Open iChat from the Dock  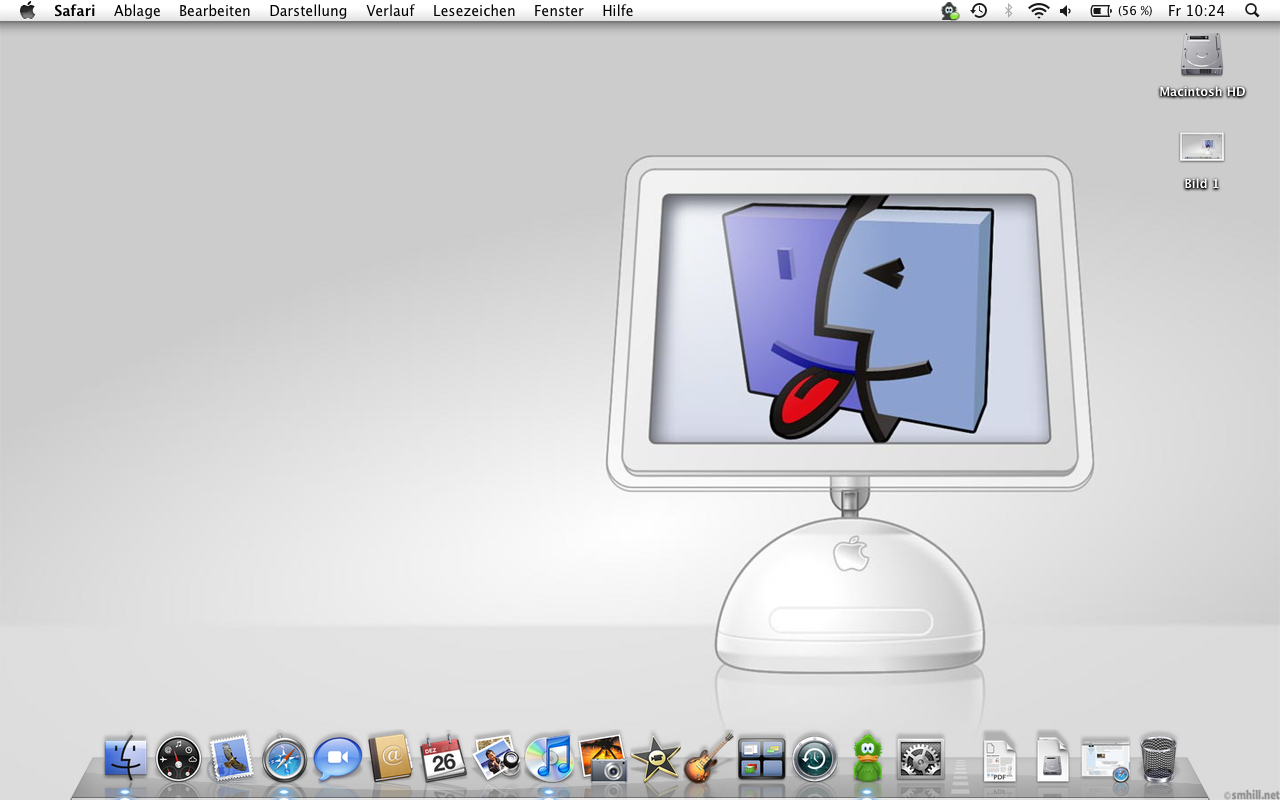[337, 758]
